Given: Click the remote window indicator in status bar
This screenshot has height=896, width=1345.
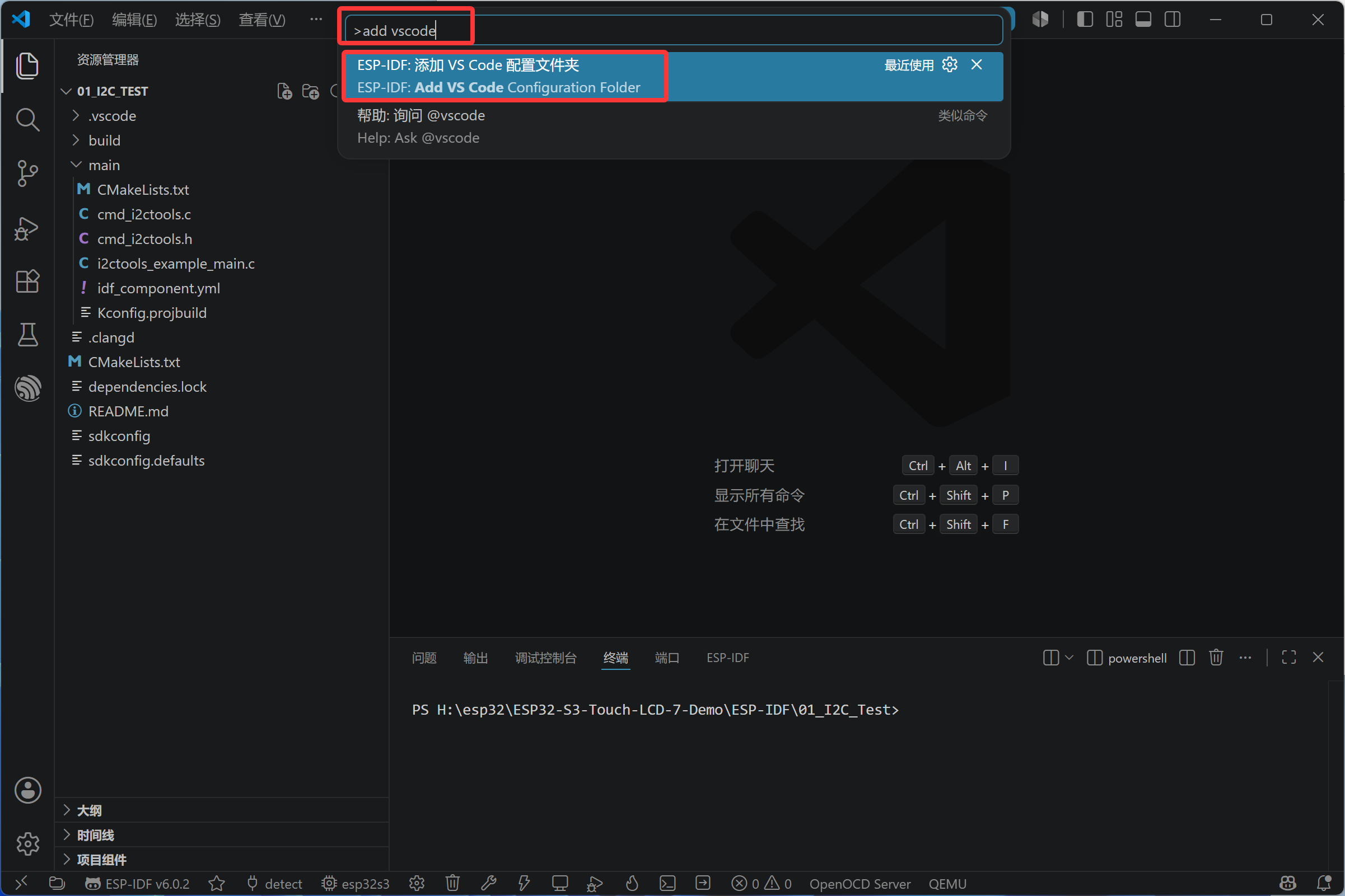Looking at the screenshot, I should pyautogui.click(x=21, y=884).
